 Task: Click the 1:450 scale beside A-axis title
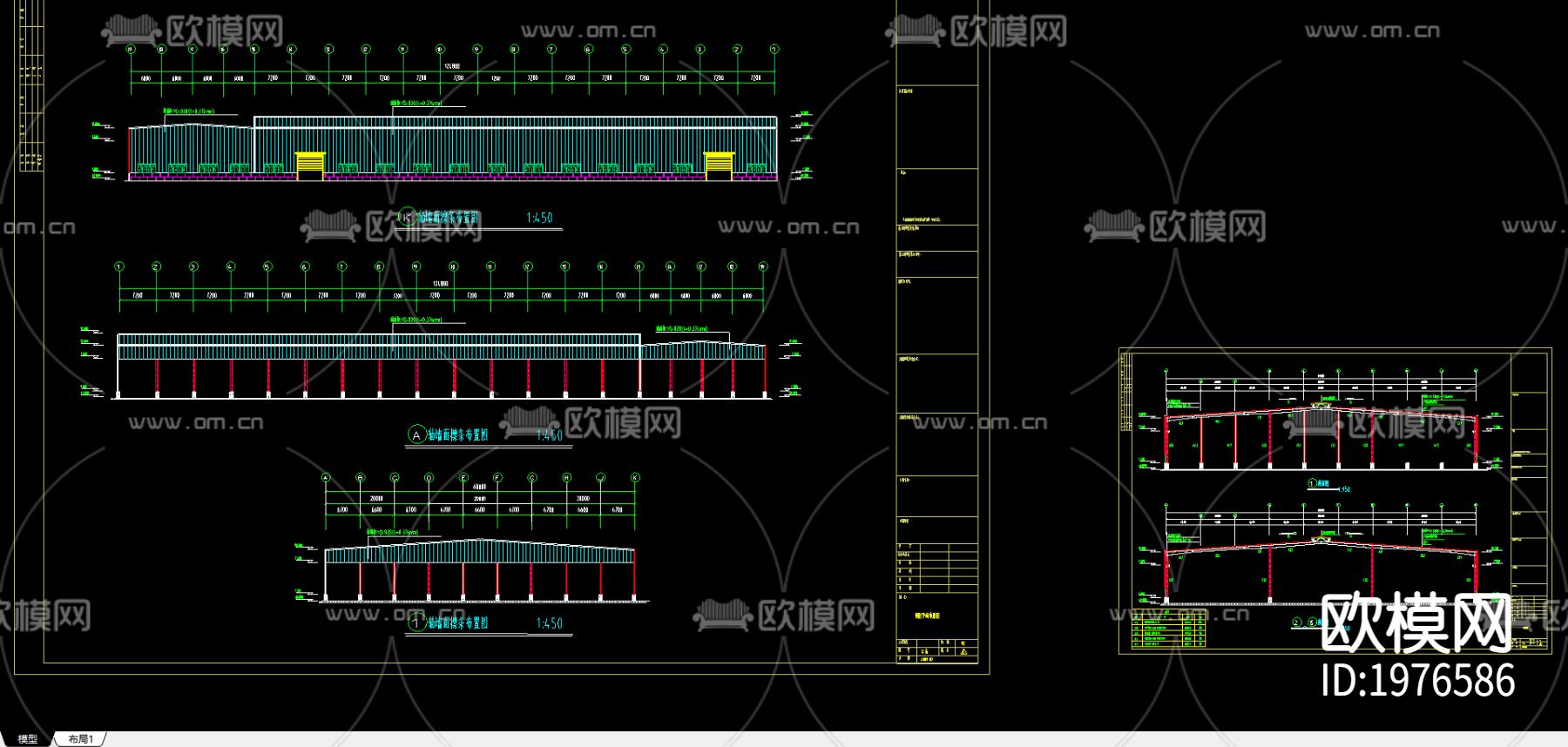pos(550,435)
